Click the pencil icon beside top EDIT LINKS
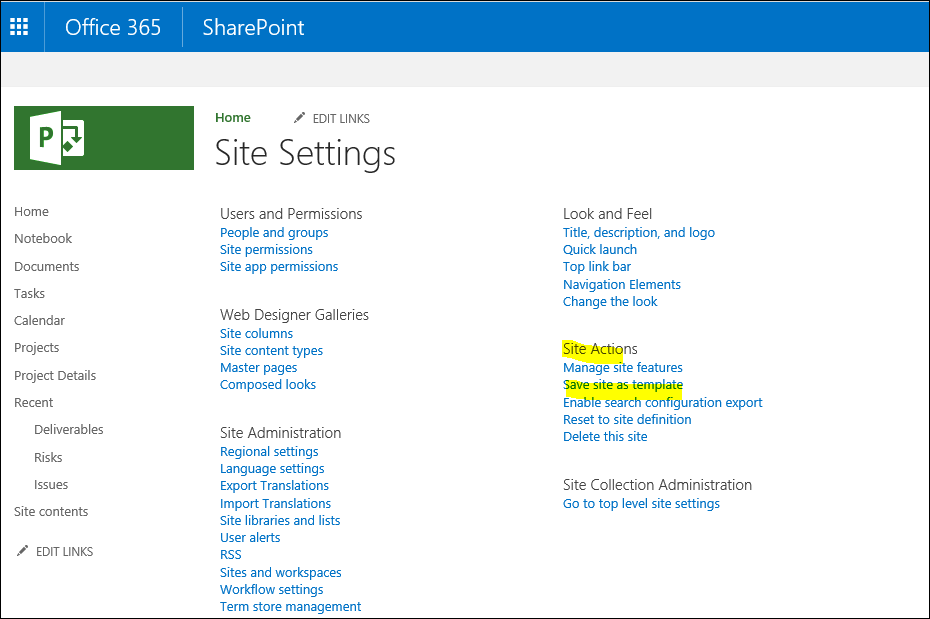The height and width of the screenshot is (619, 930). click(x=299, y=118)
